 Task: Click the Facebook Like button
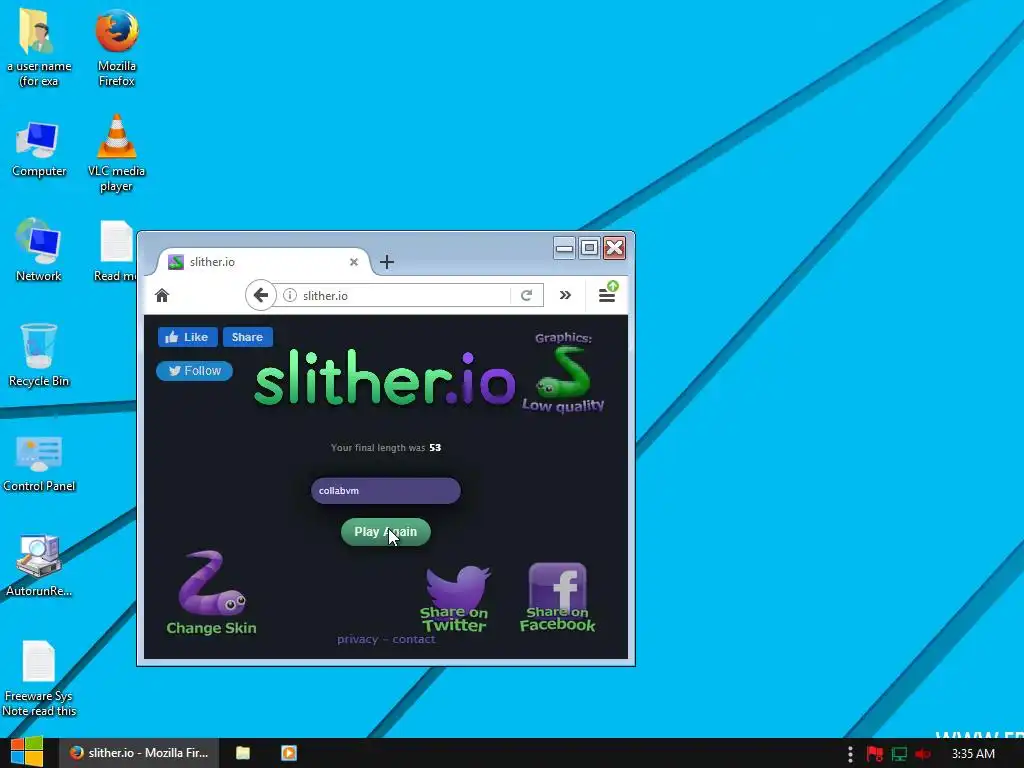tap(187, 337)
